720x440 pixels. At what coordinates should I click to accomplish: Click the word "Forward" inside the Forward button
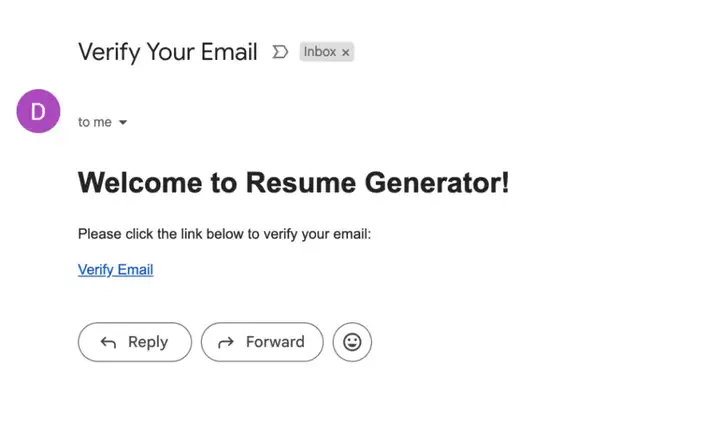[275, 342]
